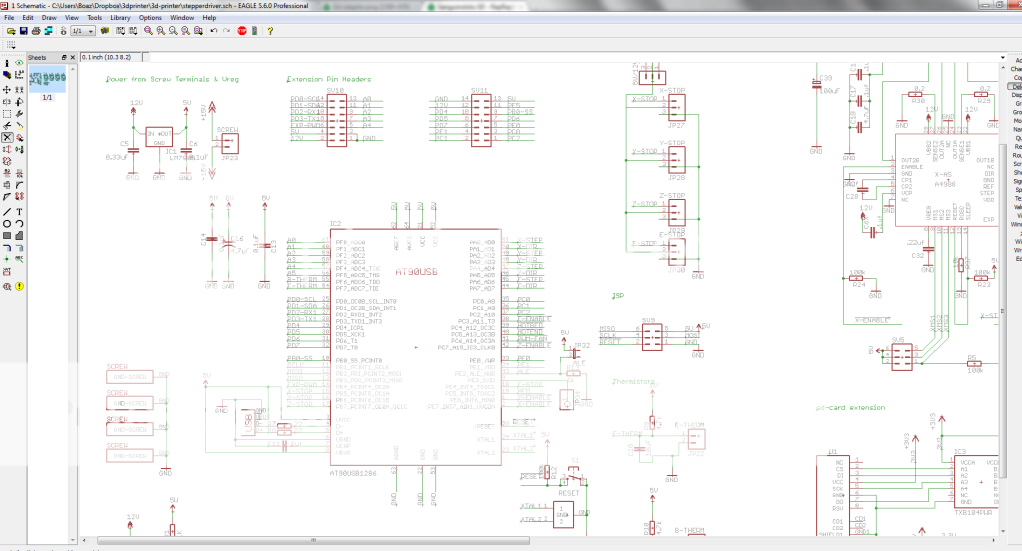Click the Print toolbar icon
The image size is (1022, 551).
point(35,31)
